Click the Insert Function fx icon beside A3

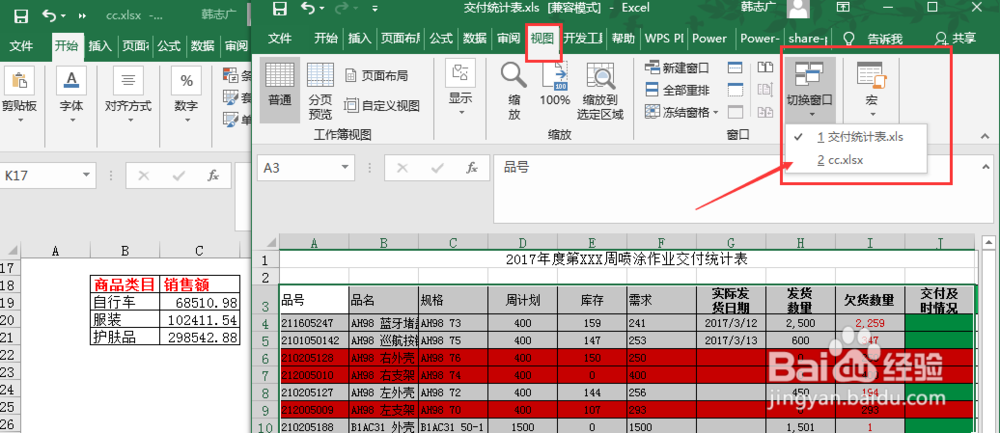[472, 168]
